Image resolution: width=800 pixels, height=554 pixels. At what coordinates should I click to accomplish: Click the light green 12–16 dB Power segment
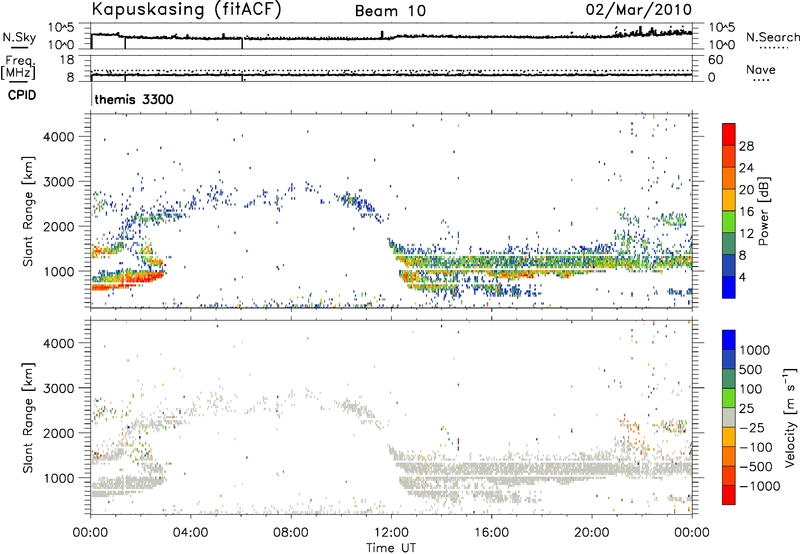[729, 222]
